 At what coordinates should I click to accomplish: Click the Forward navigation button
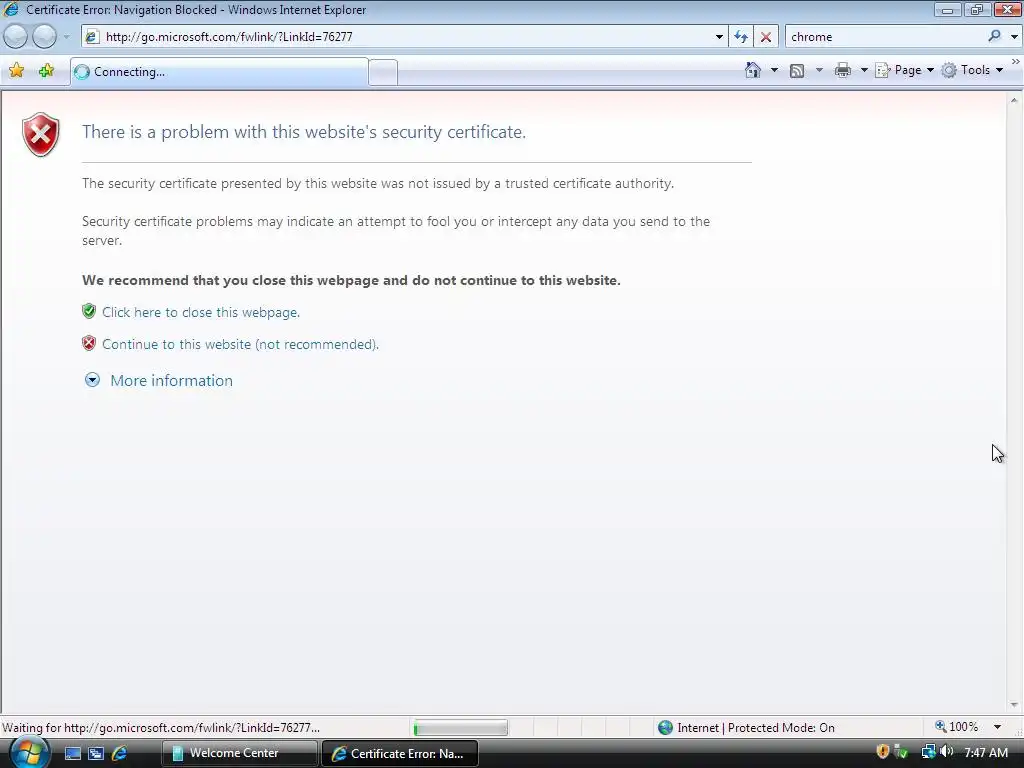click(44, 37)
